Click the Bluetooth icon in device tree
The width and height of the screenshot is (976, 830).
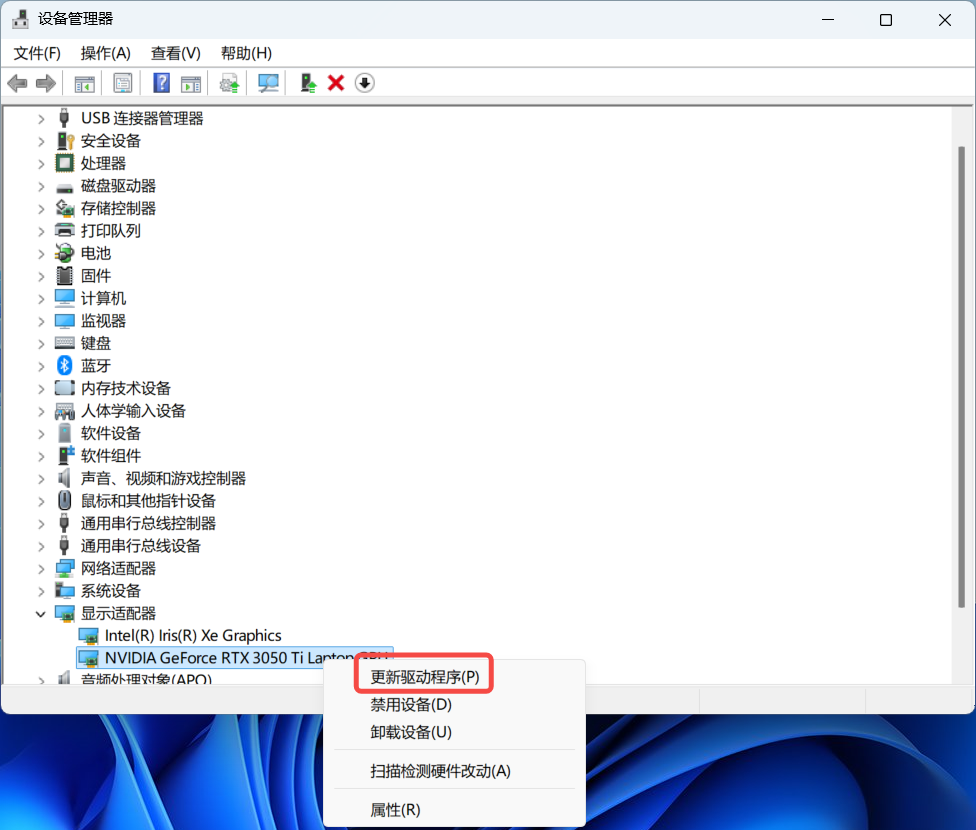pos(65,366)
